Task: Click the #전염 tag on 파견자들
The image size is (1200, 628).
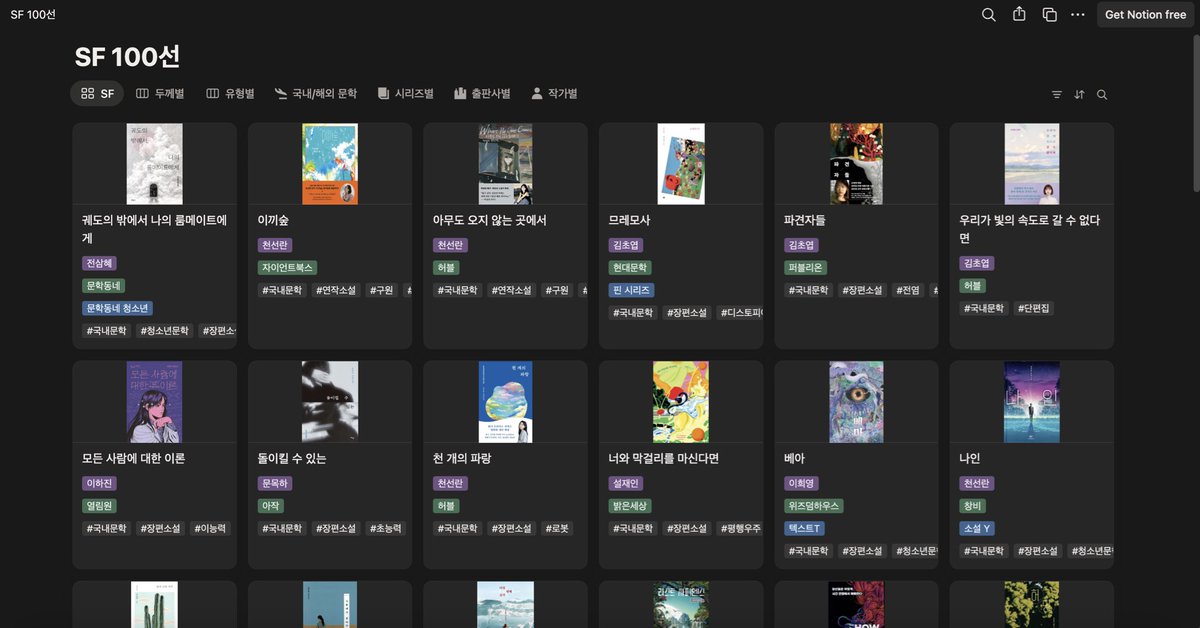Action: [907, 290]
